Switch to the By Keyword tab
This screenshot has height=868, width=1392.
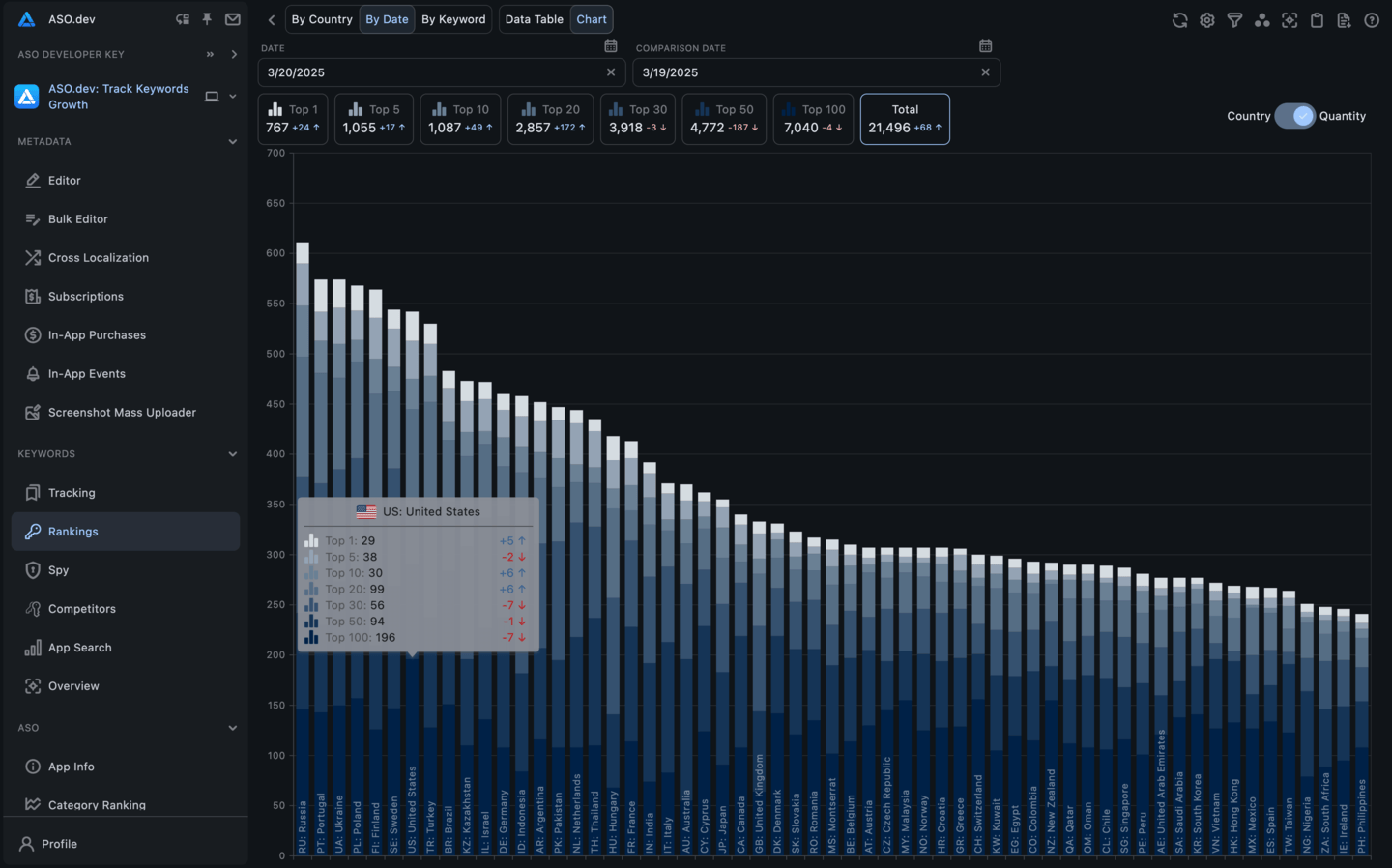(x=454, y=18)
